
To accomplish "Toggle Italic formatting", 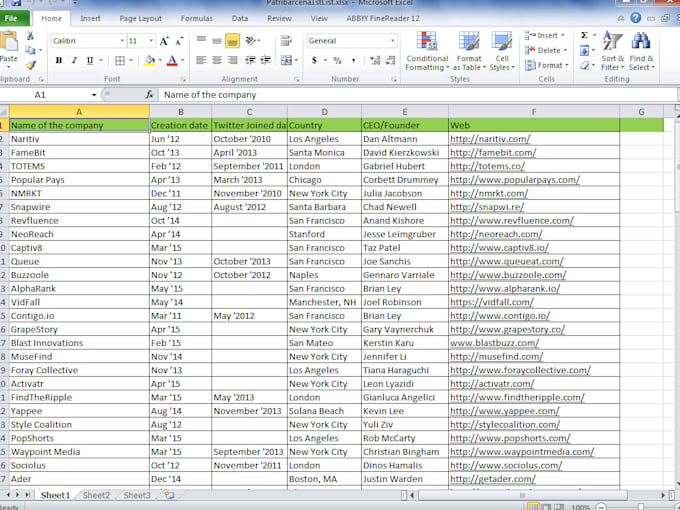I will pos(74,61).
